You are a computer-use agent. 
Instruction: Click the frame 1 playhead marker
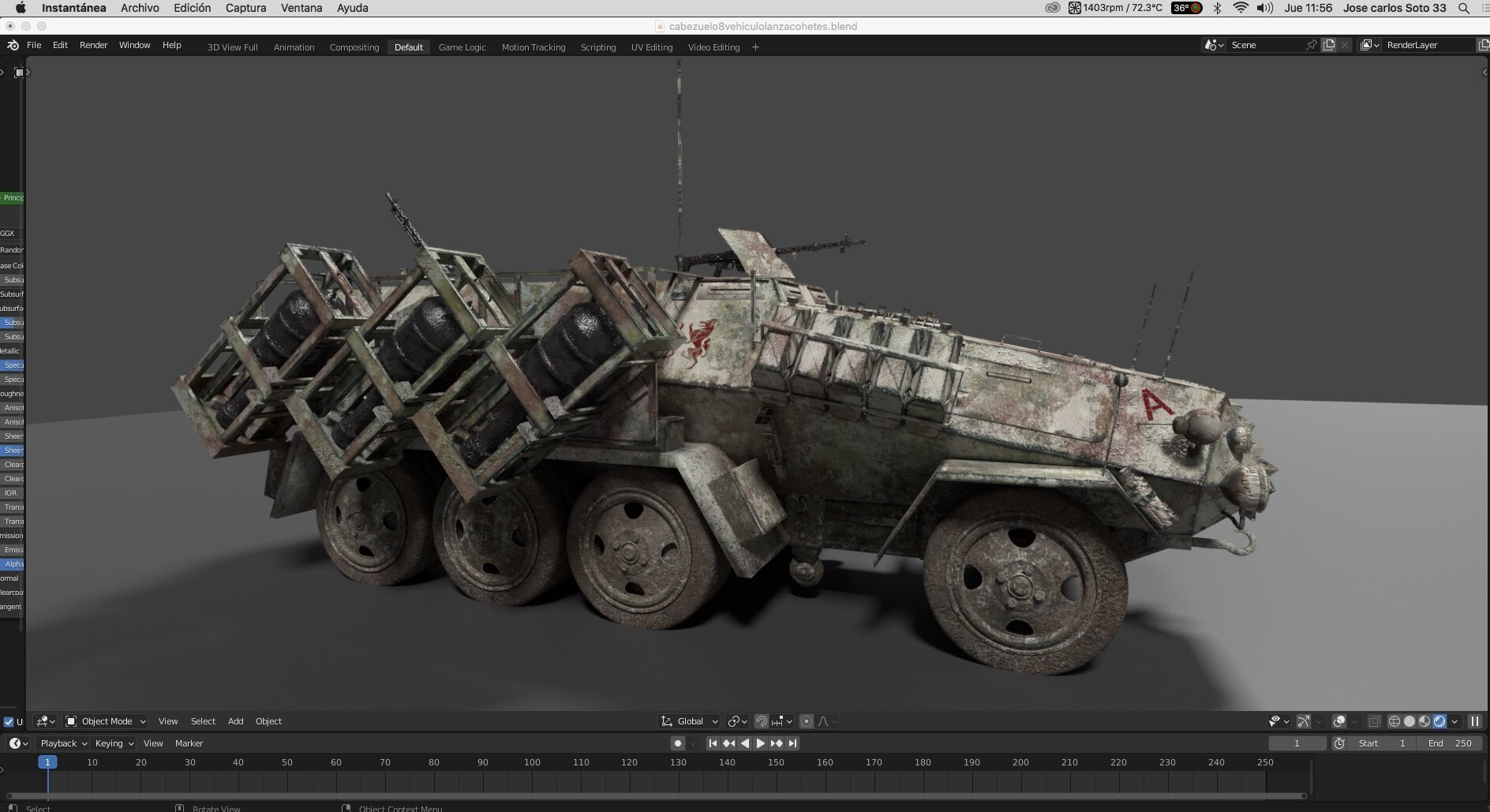click(x=47, y=762)
